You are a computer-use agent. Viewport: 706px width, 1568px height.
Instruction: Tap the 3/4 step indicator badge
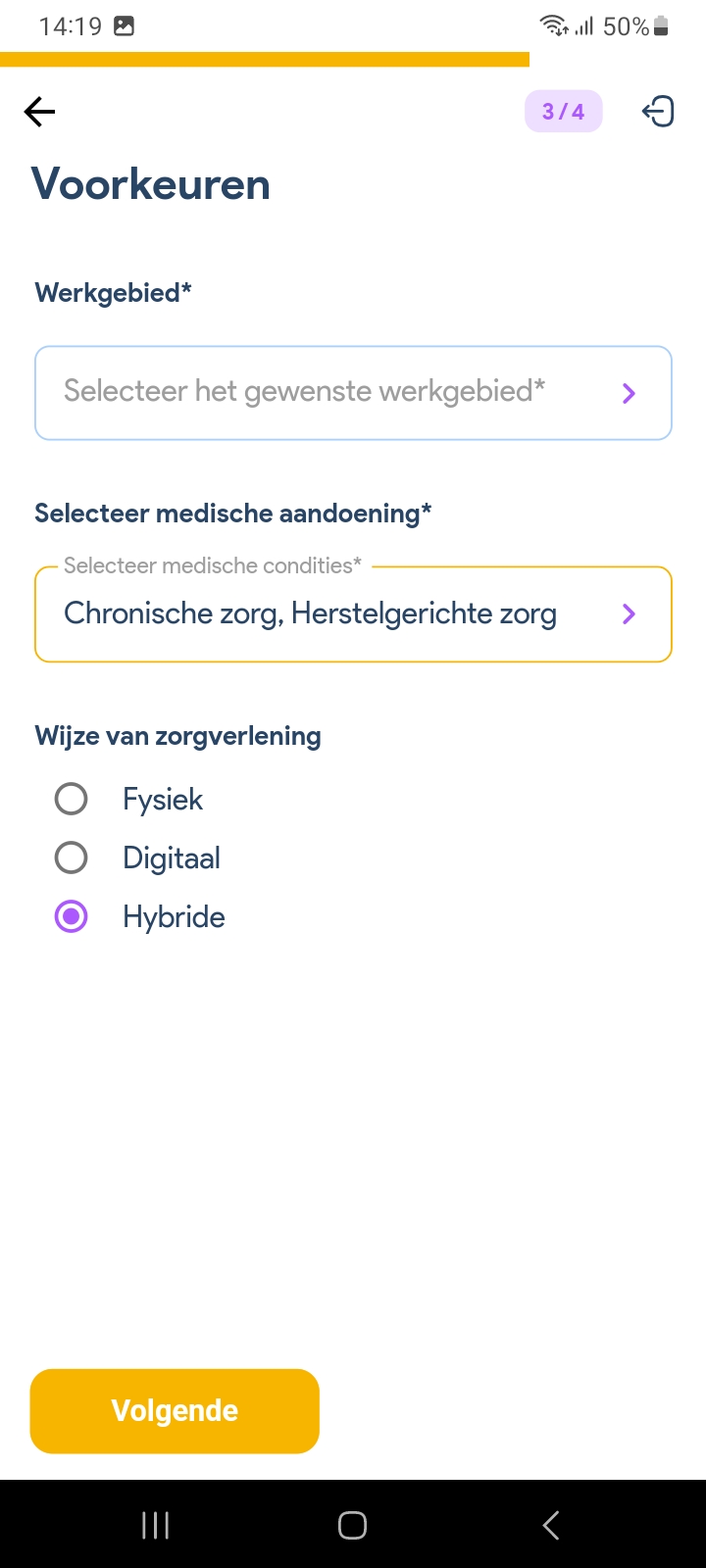tap(563, 112)
